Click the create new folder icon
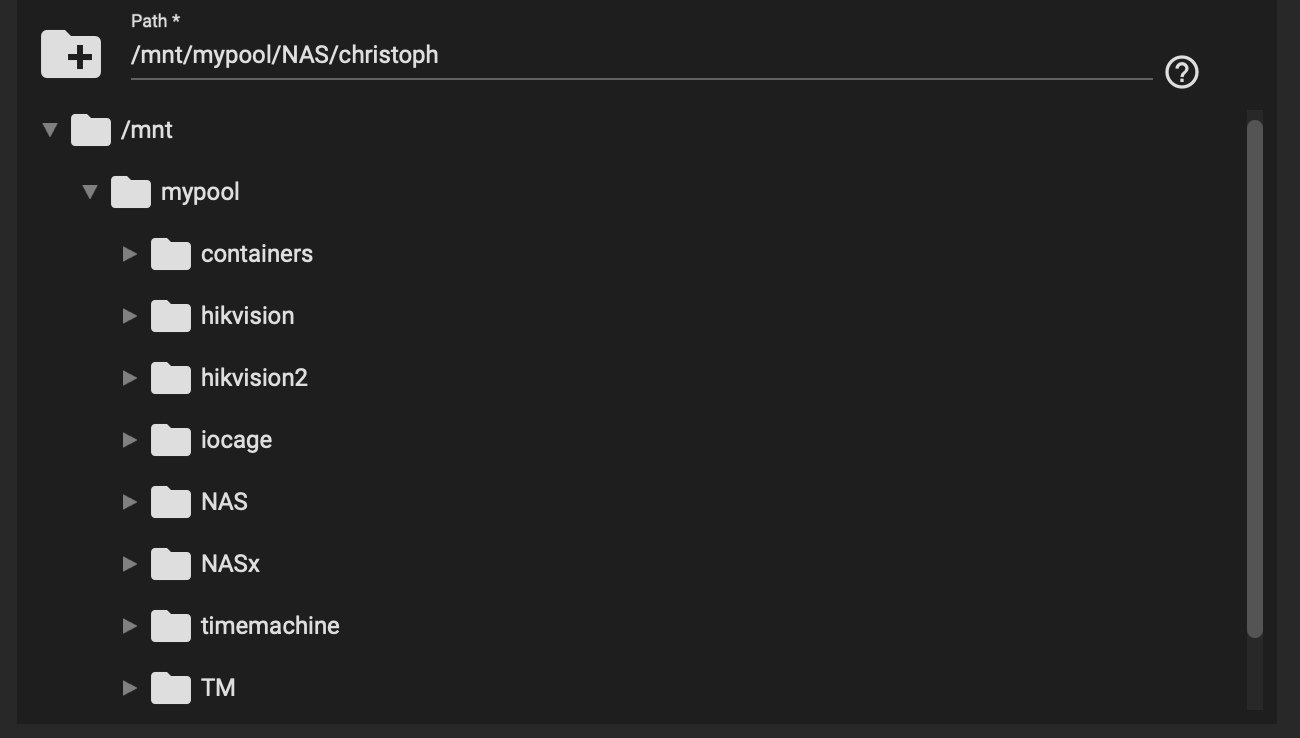 [x=71, y=54]
